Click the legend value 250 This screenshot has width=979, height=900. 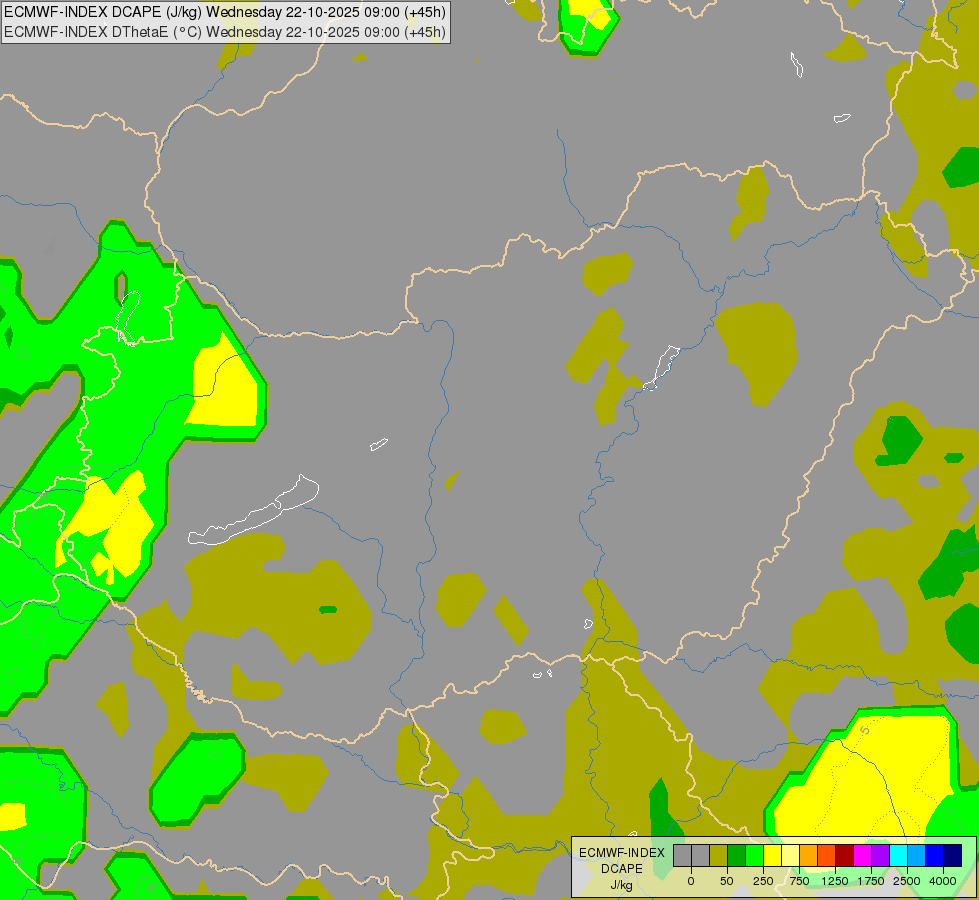(762, 881)
